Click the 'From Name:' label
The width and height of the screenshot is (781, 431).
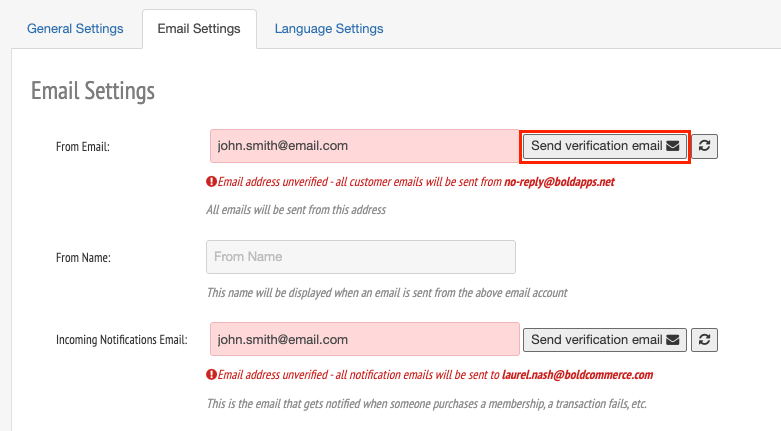83,258
